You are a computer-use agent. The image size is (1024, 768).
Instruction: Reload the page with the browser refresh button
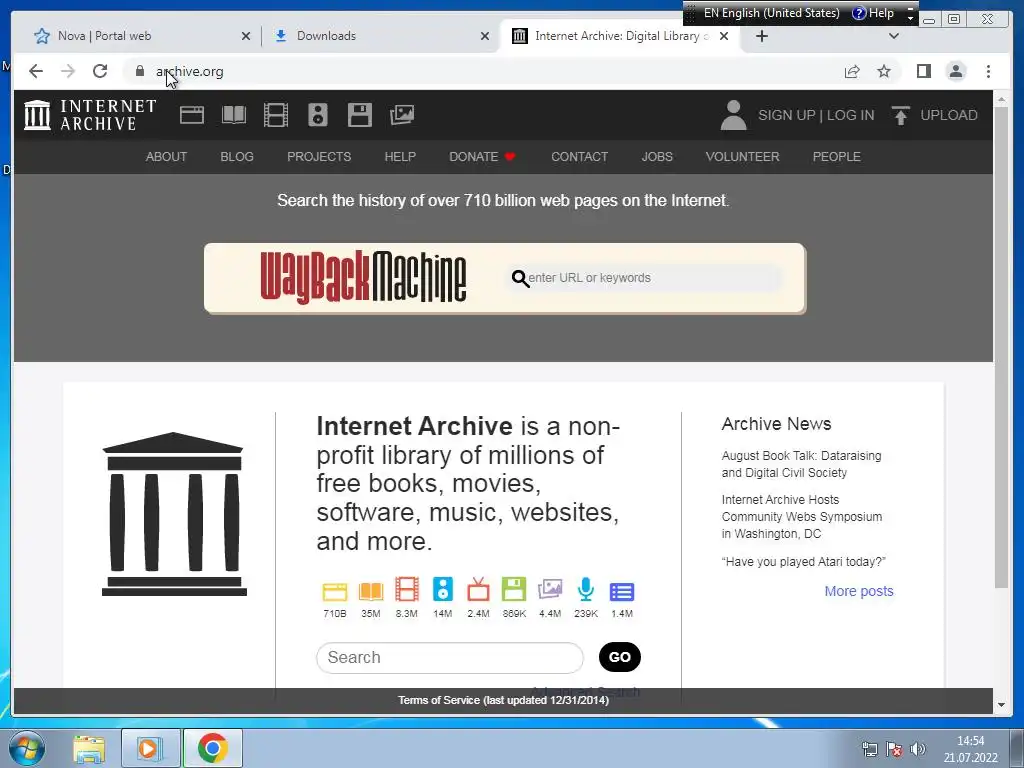point(100,71)
